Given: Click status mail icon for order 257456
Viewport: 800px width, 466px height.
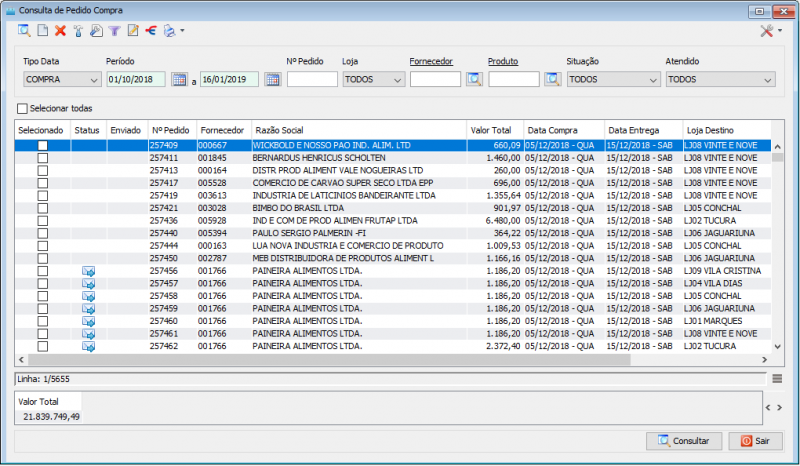Looking at the screenshot, I should coord(89,271).
